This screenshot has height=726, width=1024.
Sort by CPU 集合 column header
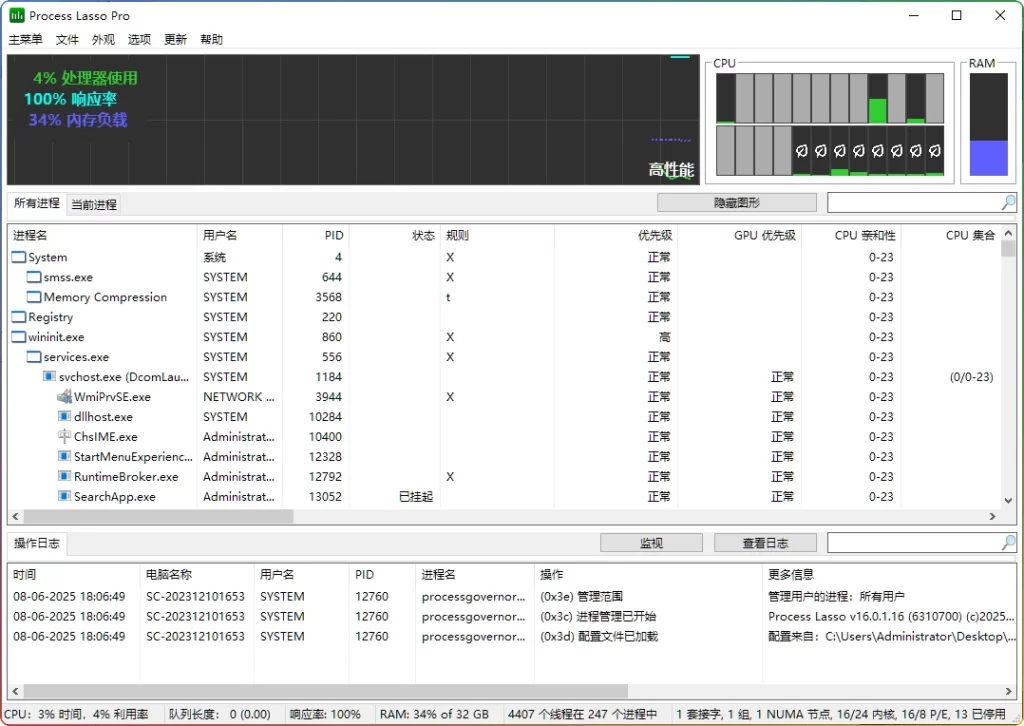951,235
